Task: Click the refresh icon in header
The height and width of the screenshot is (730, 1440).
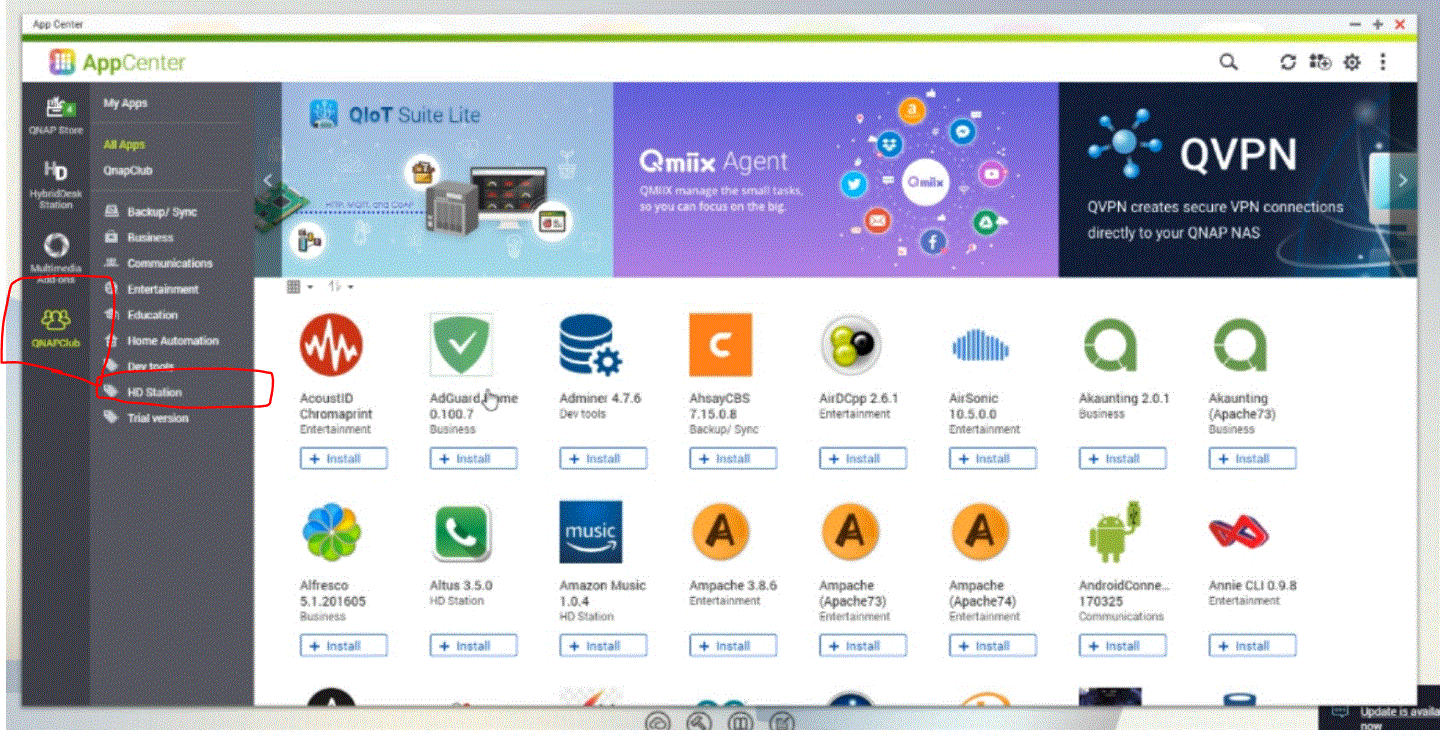Action: click(1288, 62)
